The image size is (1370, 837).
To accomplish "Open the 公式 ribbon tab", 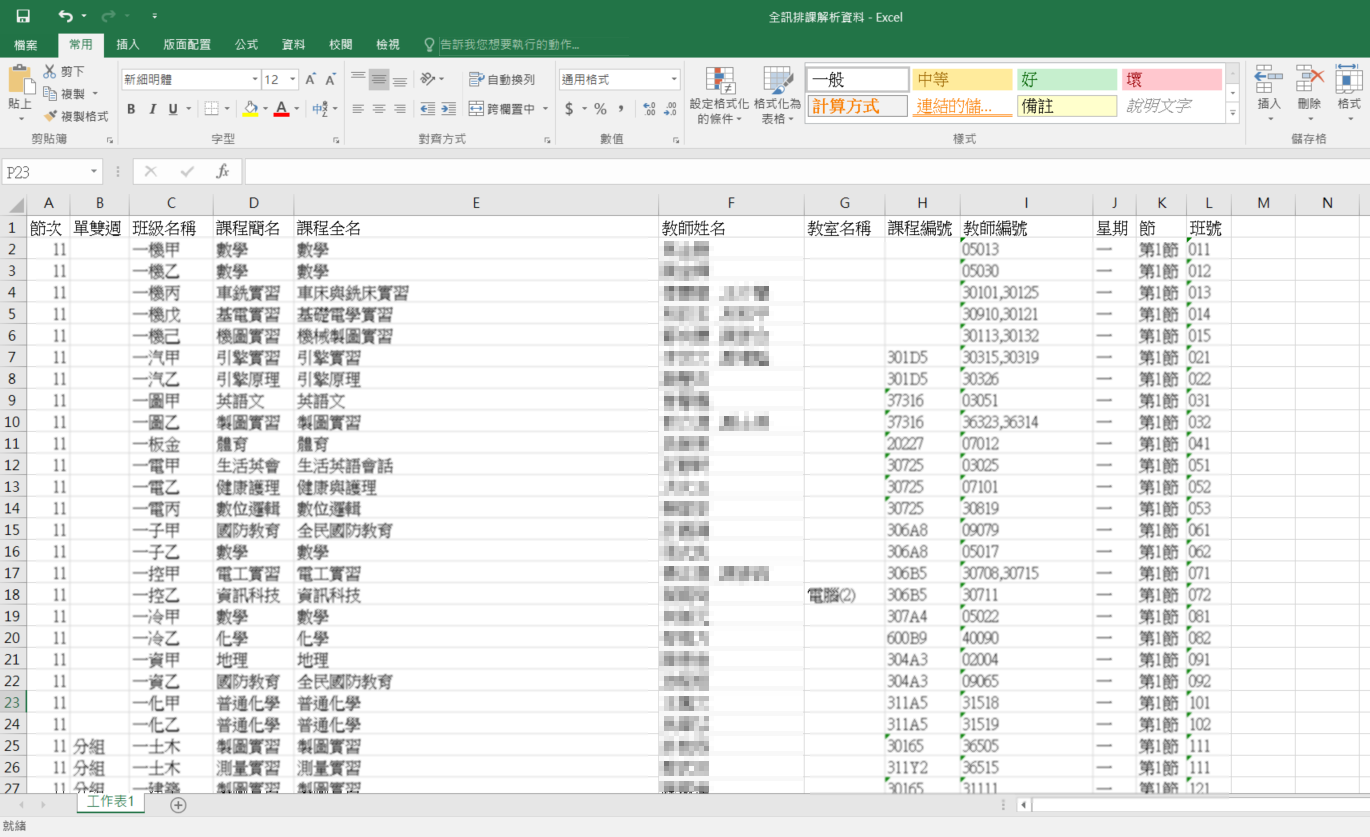I will [x=246, y=45].
